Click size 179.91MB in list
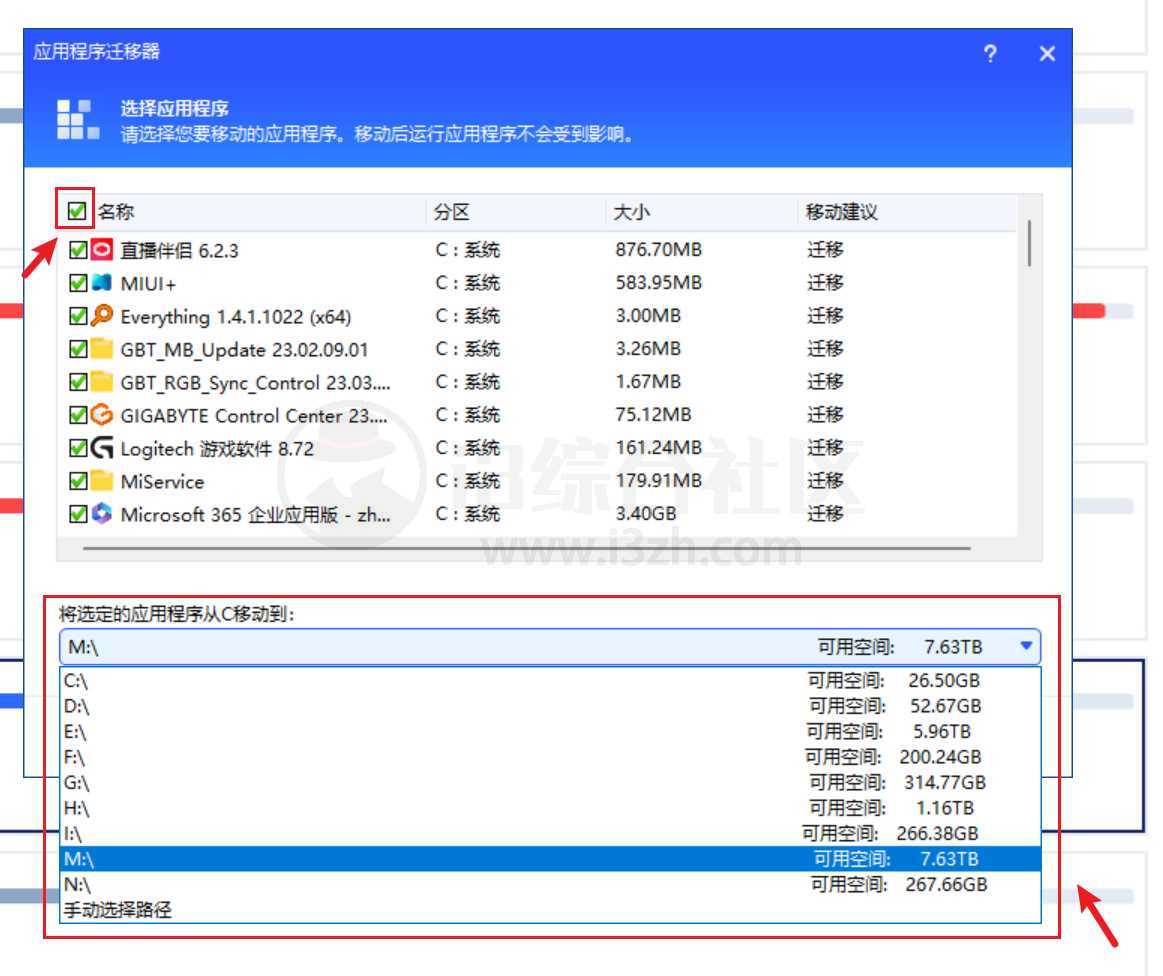Image resolution: width=1163 pixels, height=976 pixels. point(658,481)
